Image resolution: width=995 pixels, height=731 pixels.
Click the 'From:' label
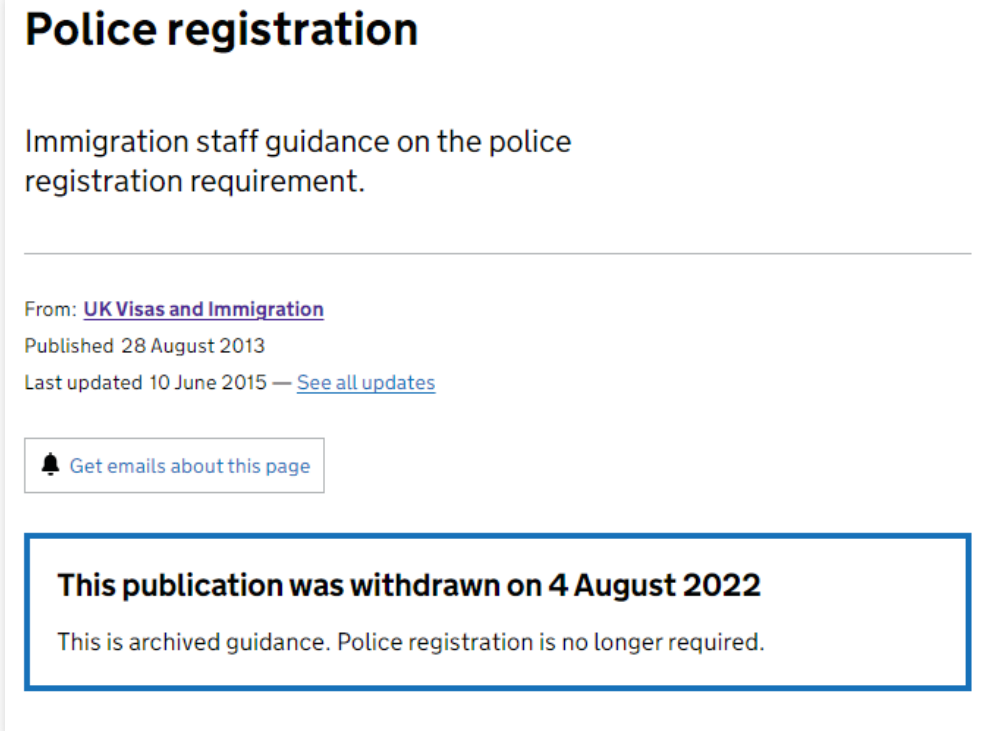coord(50,310)
